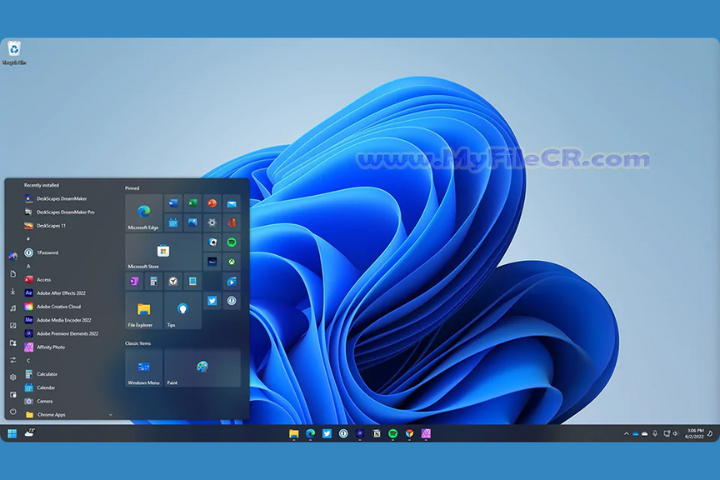720x480 pixels.
Task: Open Notion from the taskbar
Action: [377, 433]
